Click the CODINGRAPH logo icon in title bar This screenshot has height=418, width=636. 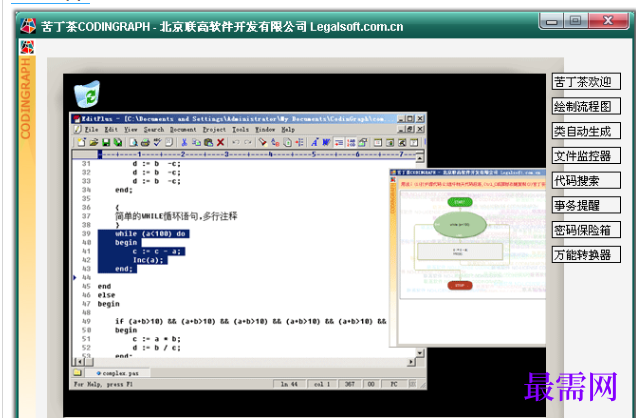pyautogui.click(x=28, y=26)
